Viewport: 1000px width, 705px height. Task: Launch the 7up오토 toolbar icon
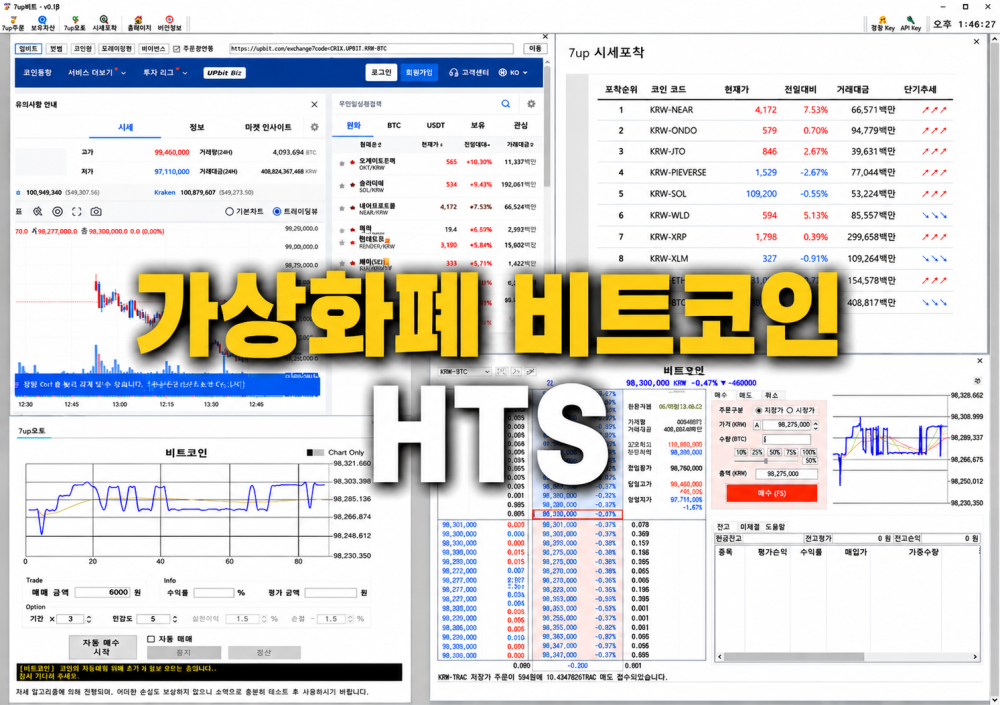coord(75,24)
